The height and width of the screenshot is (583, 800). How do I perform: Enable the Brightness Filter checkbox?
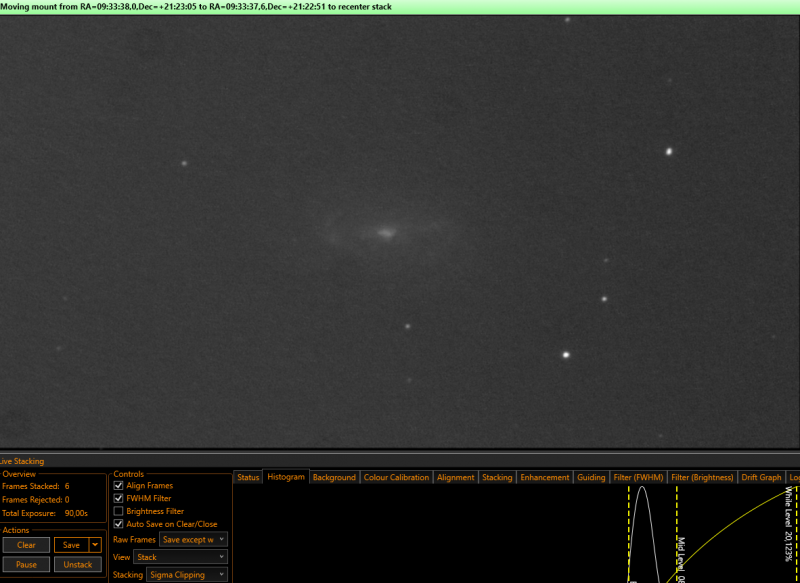pos(118,511)
